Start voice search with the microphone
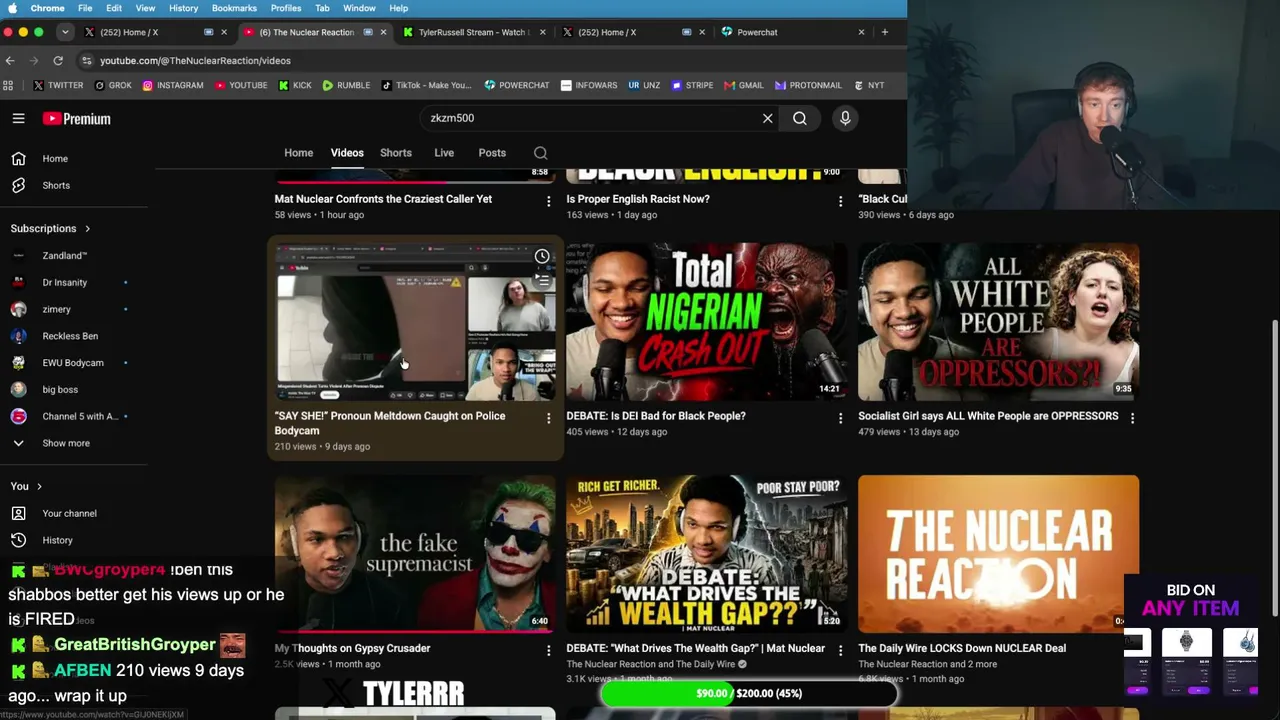The width and height of the screenshot is (1280, 720). tap(845, 118)
